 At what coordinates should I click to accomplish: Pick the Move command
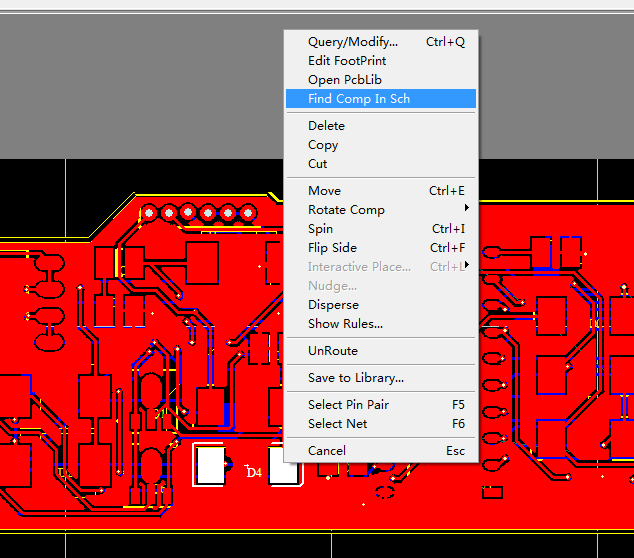click(324, 191)
